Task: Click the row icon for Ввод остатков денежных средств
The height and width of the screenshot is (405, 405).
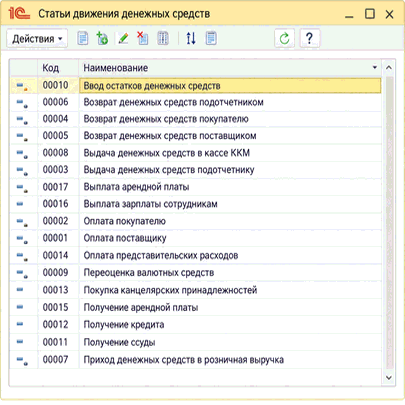Action: [22, 86]
